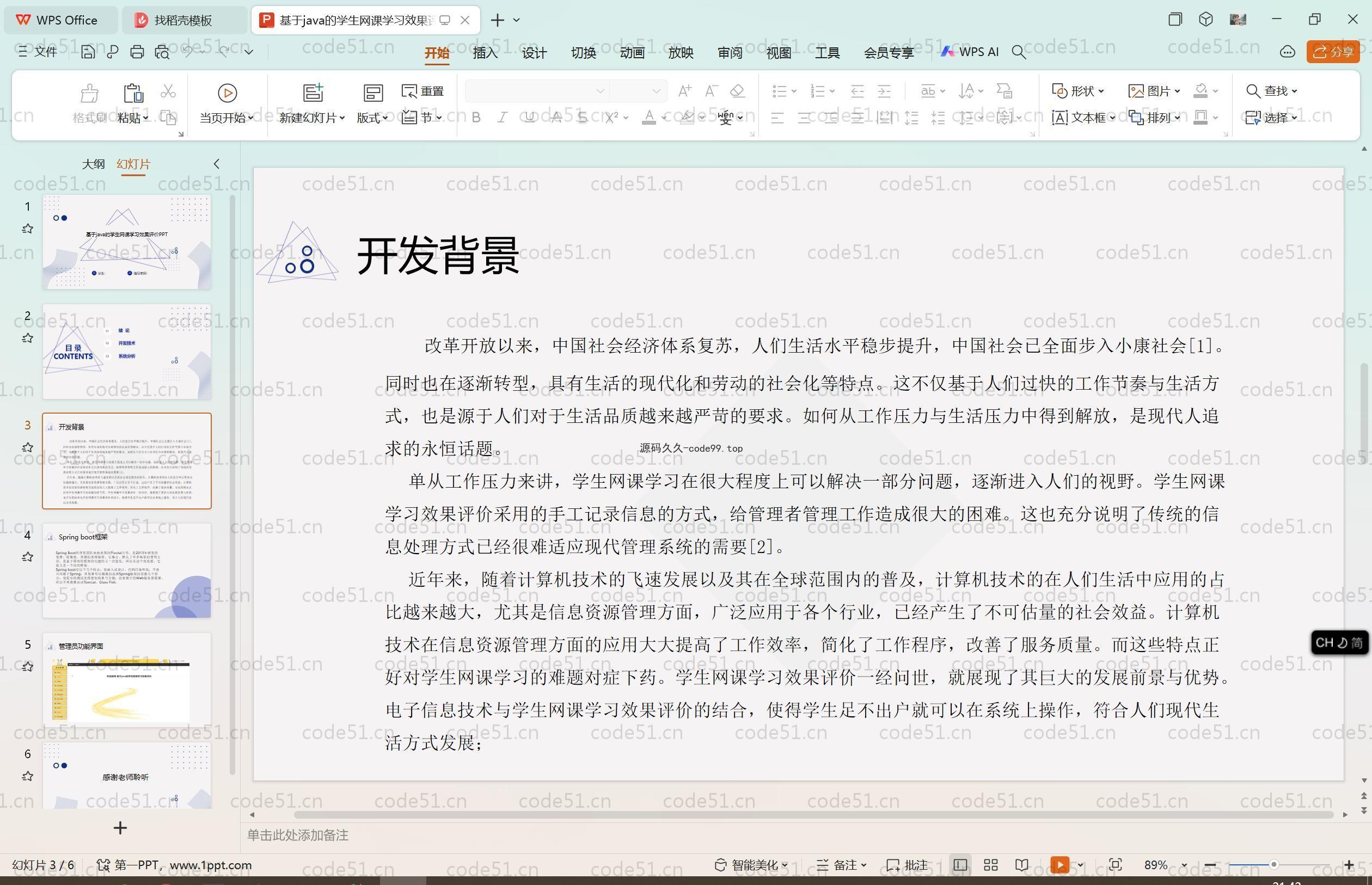Image resolution: width=1372 pixels, height=885 pixels.
Task: Toggle star marker for slide 3
Action: pyautogui.click(x=27, y=447)
